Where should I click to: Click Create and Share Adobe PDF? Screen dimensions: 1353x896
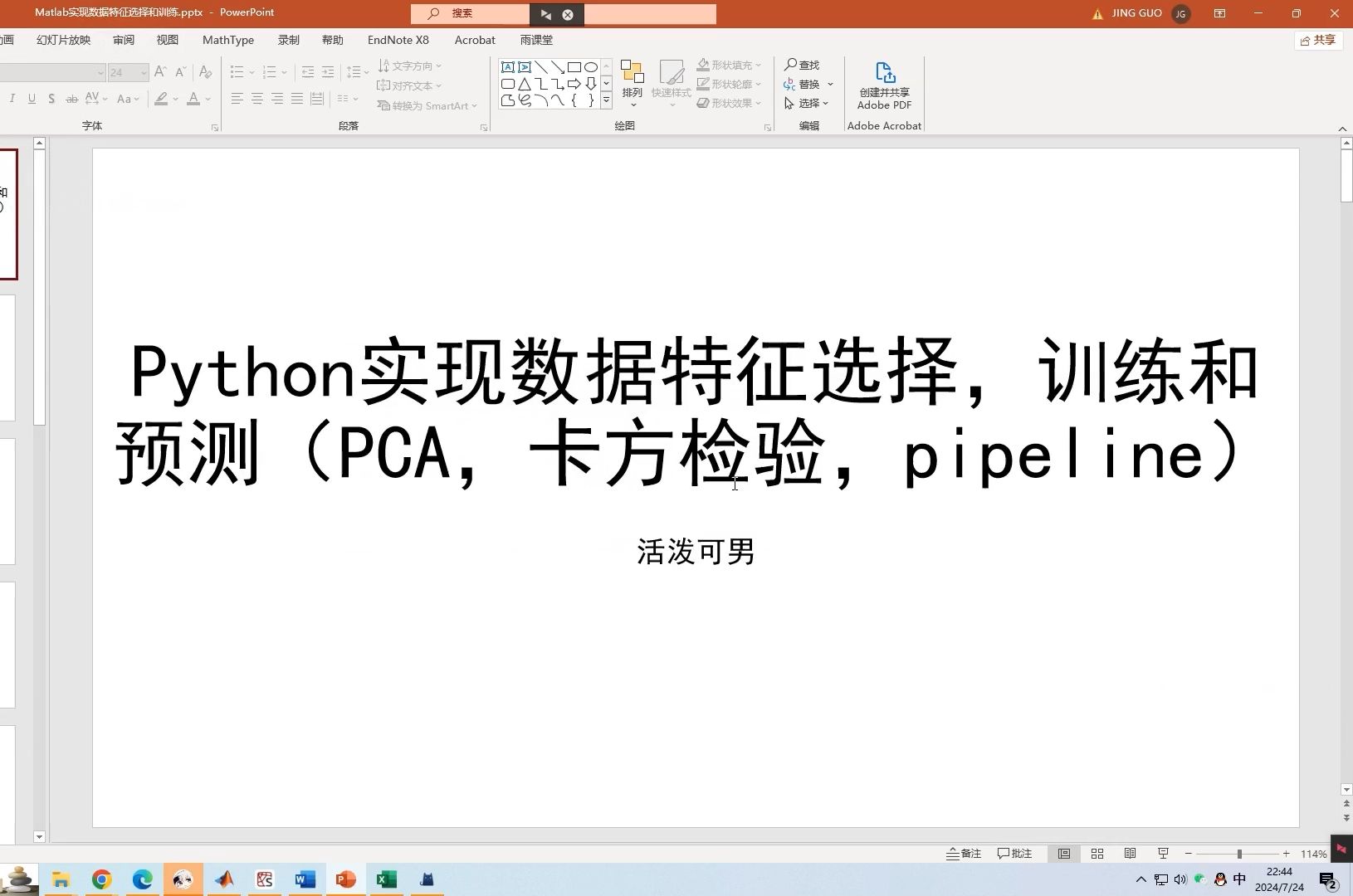pos(884,86)
